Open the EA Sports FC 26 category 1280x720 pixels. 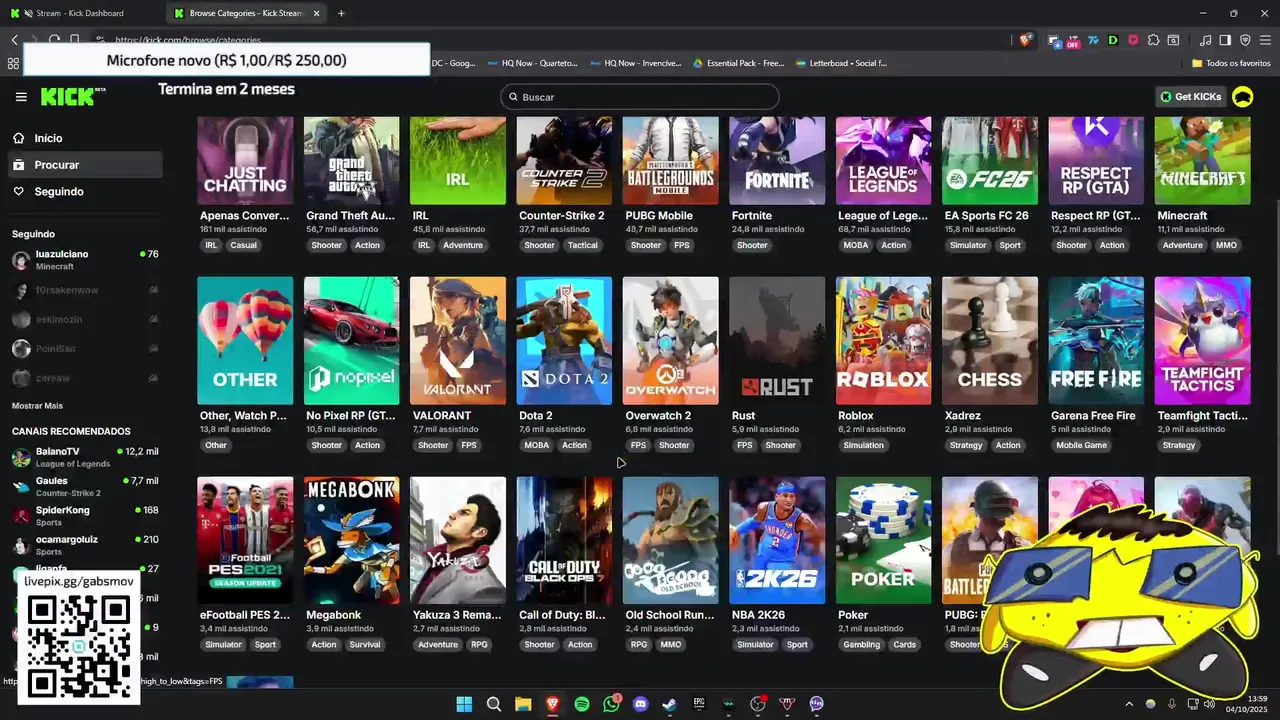click(990, 160)
